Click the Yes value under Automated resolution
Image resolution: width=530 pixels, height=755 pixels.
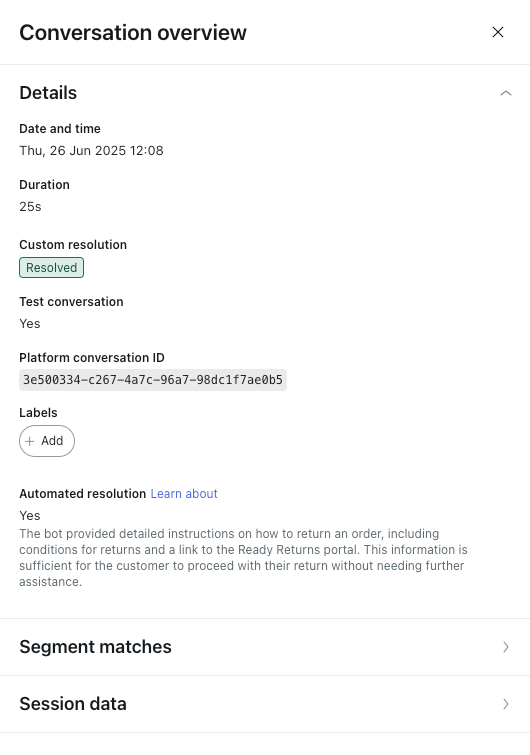[30, 516]
